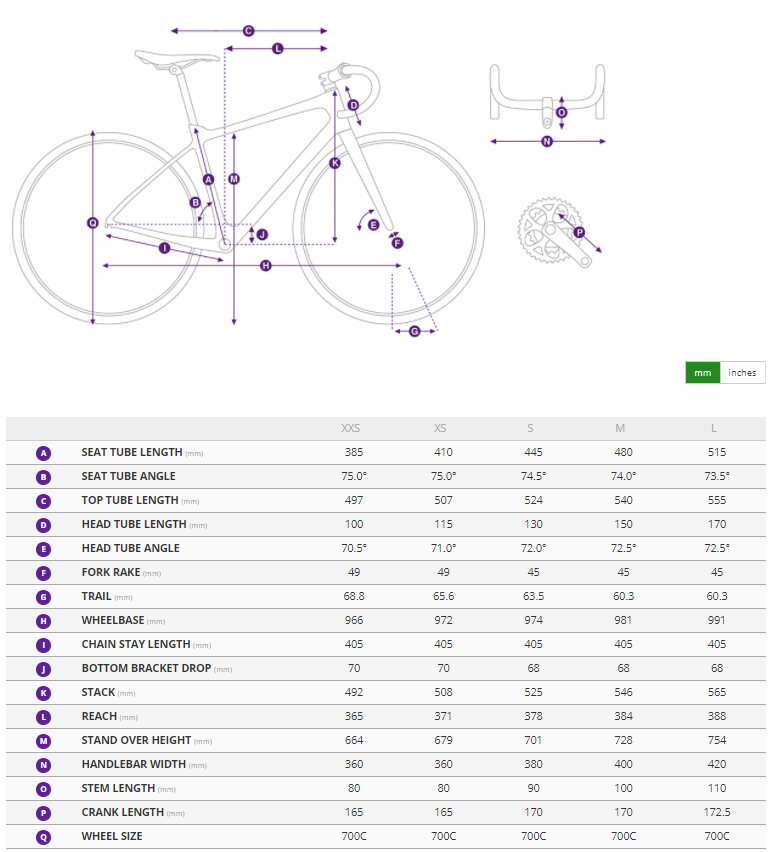Click the C icon for Top Tube Length

pos(43,500)
